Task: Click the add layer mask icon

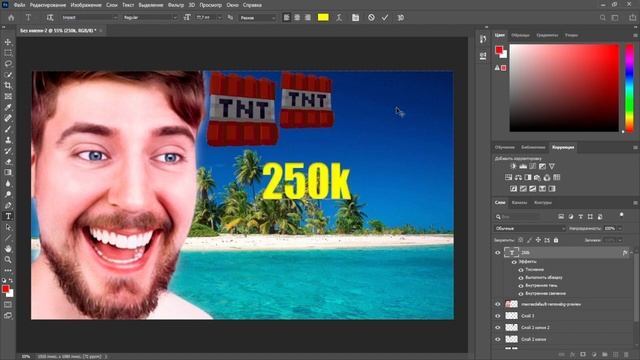Action: 583,355
